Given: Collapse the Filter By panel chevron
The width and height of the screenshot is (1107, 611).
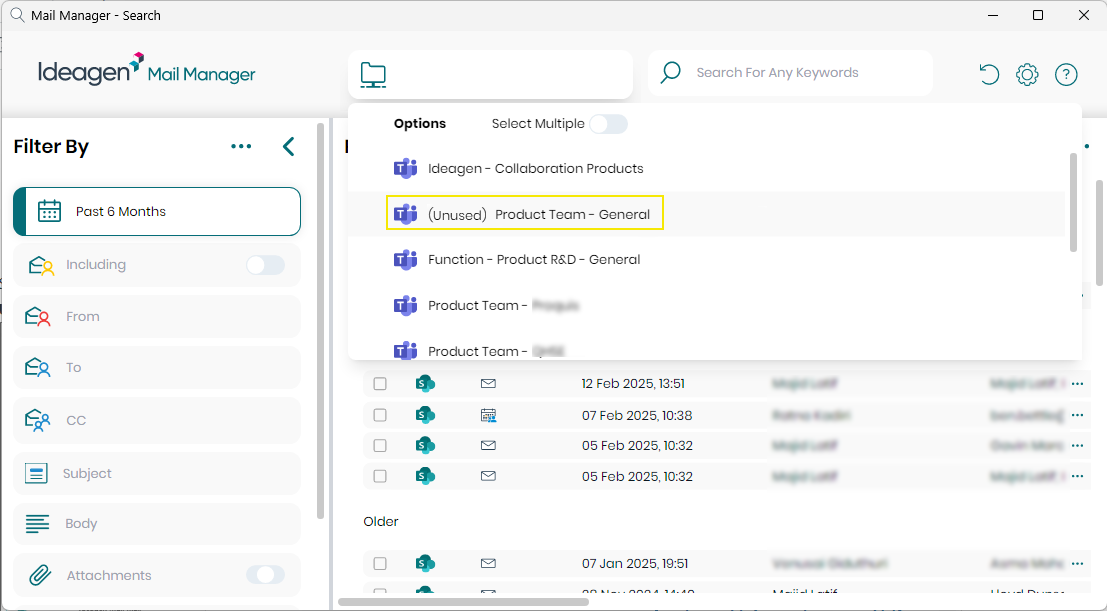Looking at the screenshot, I should [288, 147].
